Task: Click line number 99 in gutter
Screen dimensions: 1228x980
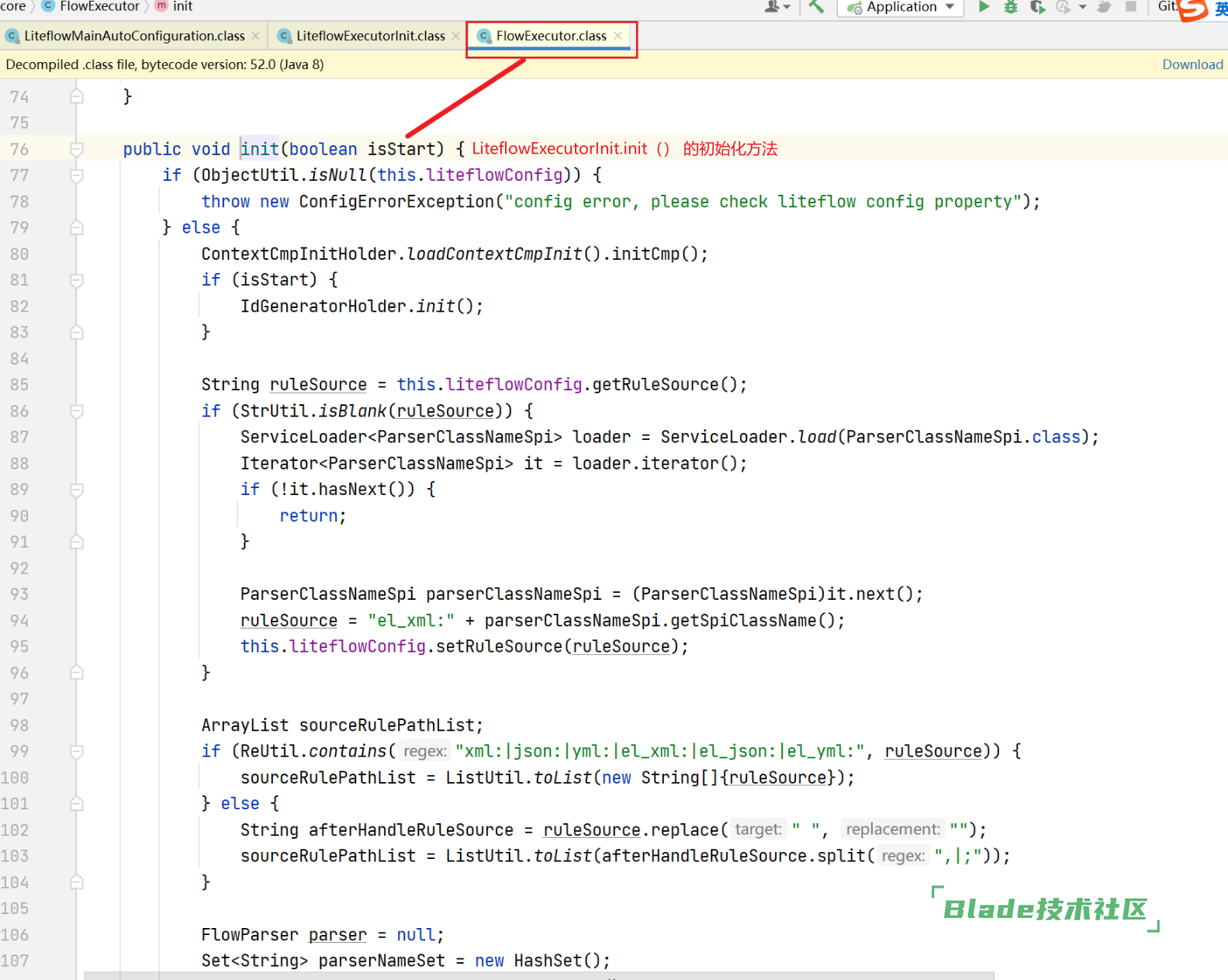Action: [x=19, y=751]
